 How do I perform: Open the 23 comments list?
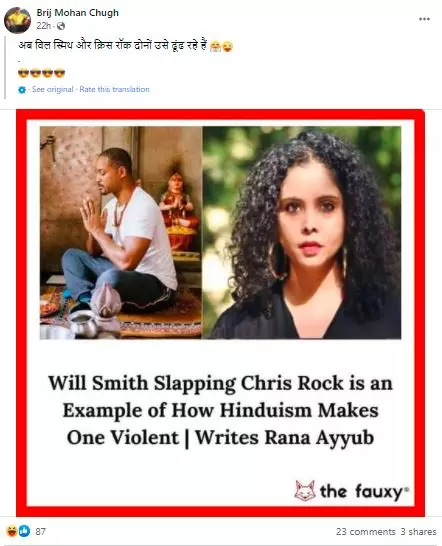click(x=365, y=532)
